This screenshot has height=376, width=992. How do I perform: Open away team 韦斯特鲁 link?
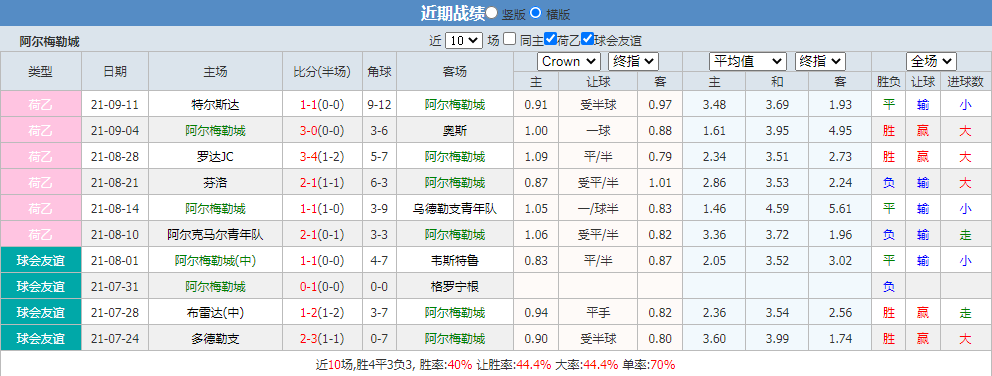455,261
